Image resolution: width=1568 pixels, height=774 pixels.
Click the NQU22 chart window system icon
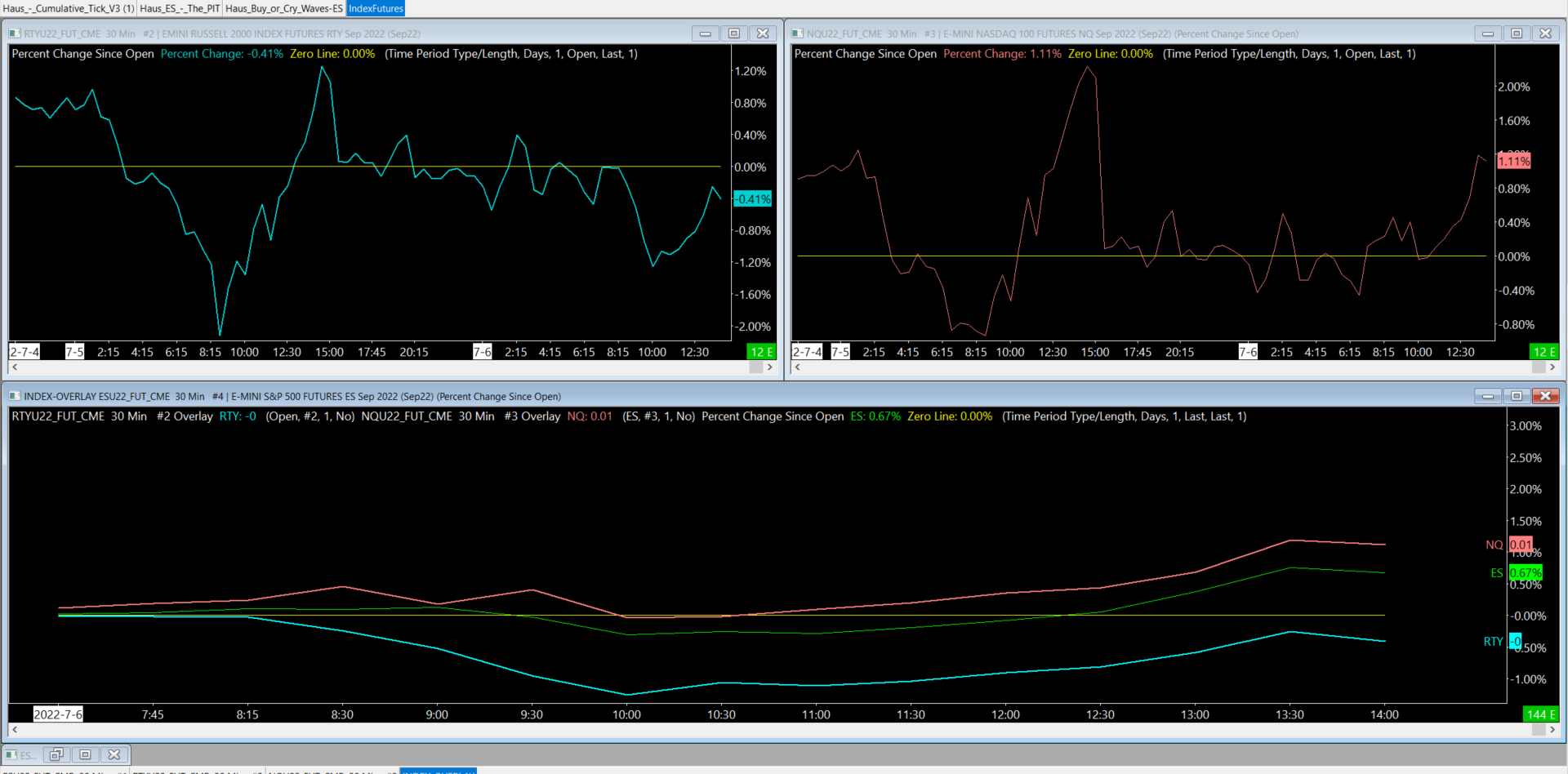pyautogui.click(x=797, y=33)
